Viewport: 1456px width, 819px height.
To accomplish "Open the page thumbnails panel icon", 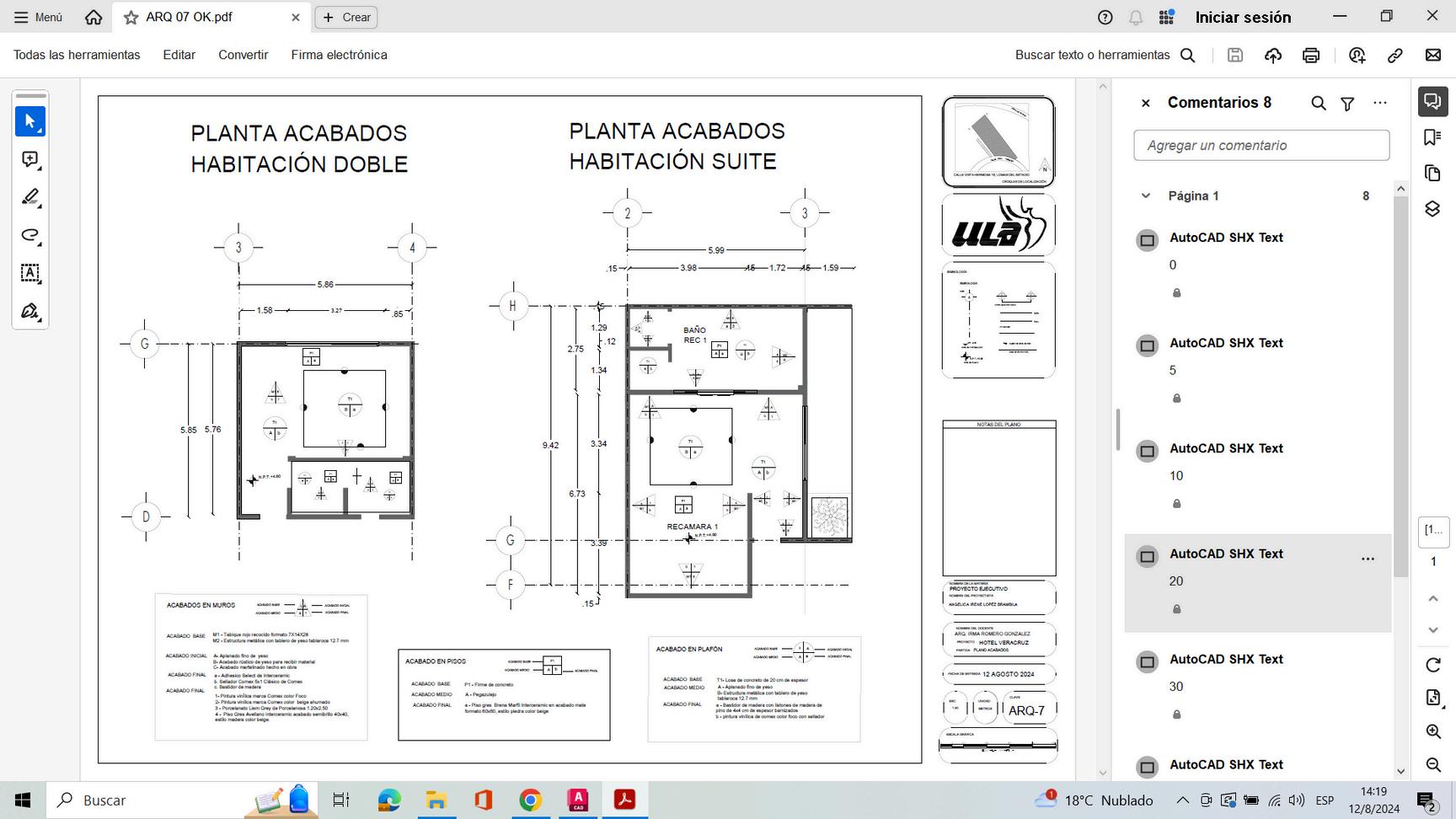I will click(1432, 173).
